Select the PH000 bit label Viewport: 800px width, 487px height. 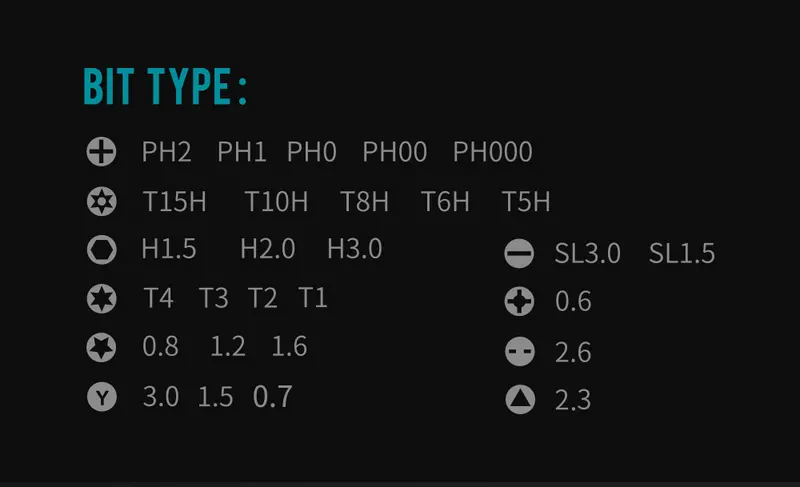click(x=492, y=152)
